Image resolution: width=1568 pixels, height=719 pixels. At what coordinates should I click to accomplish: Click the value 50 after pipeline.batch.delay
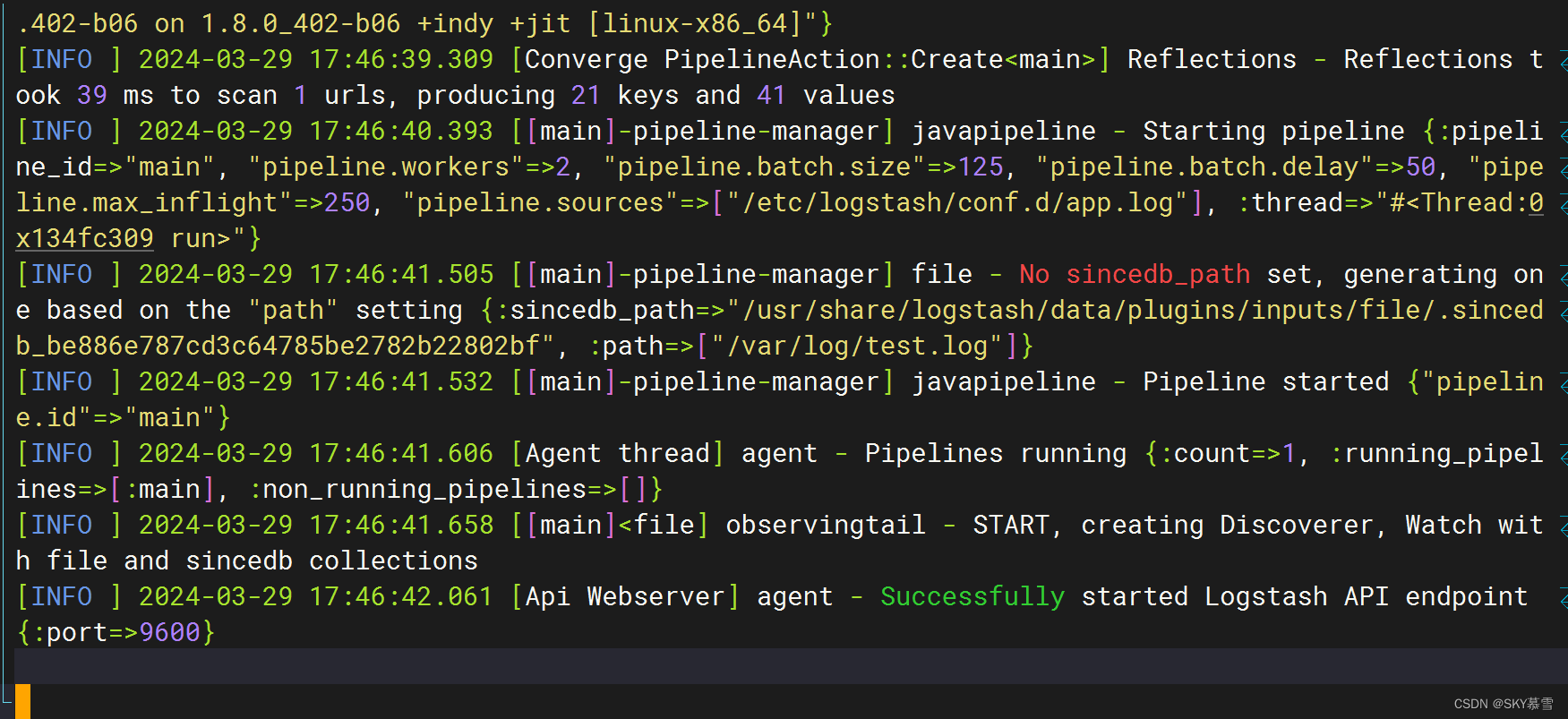pos(1421,167)
